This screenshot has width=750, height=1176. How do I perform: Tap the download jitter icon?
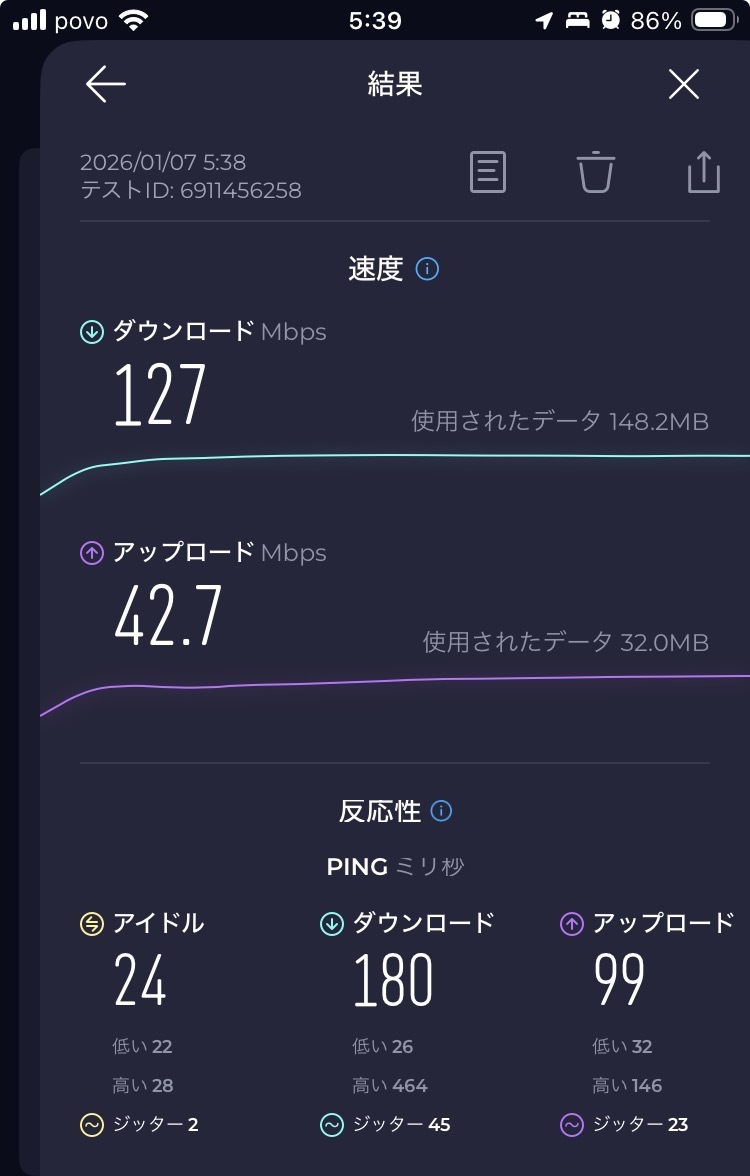click(x=332, y=1125)
